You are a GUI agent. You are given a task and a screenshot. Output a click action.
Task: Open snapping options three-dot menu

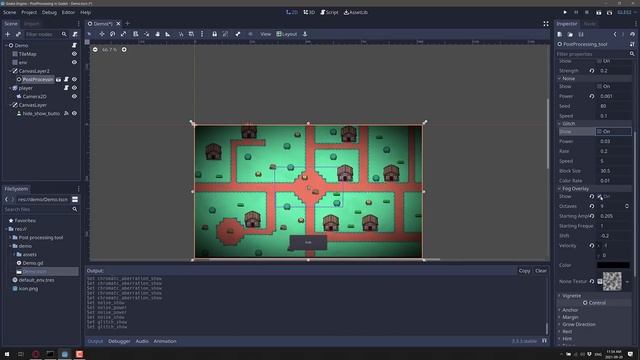click(x=202, y=34)
